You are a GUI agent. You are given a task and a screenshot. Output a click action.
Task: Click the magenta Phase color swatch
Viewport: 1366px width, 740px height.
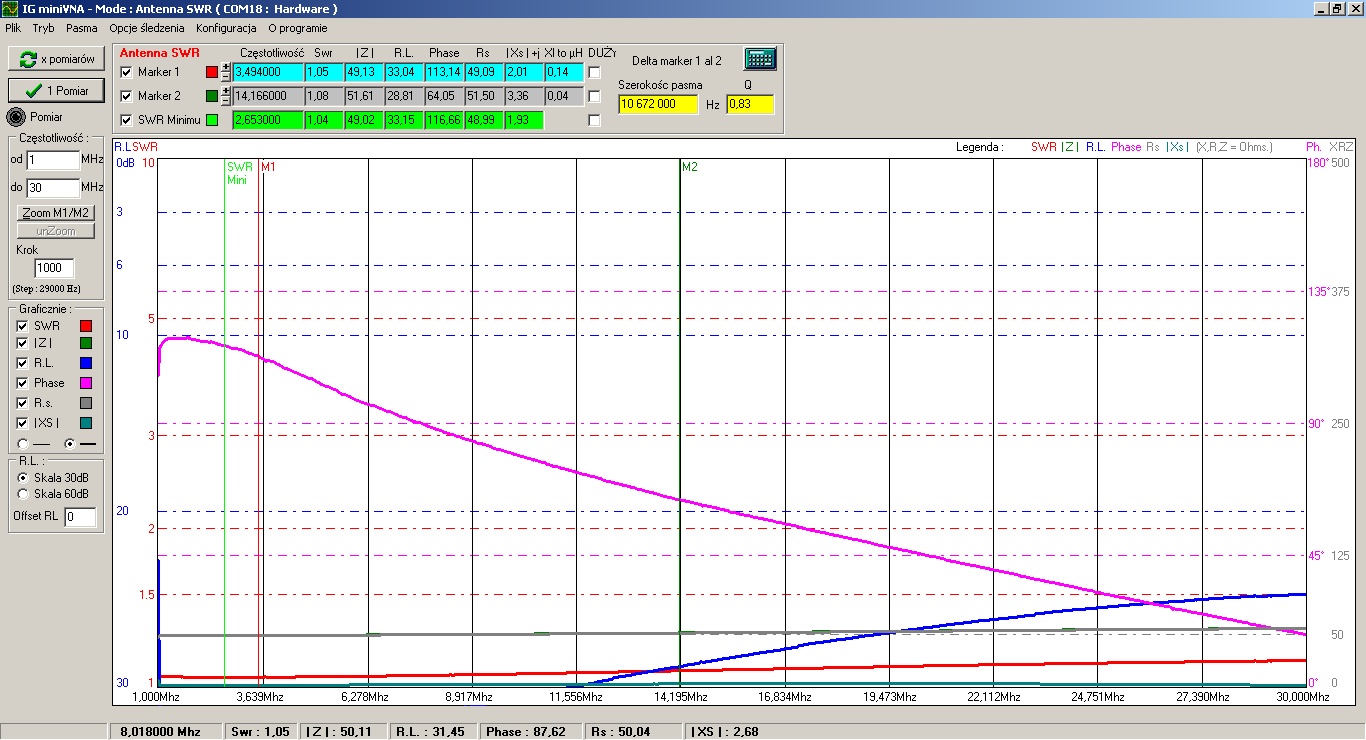[85, 383]
